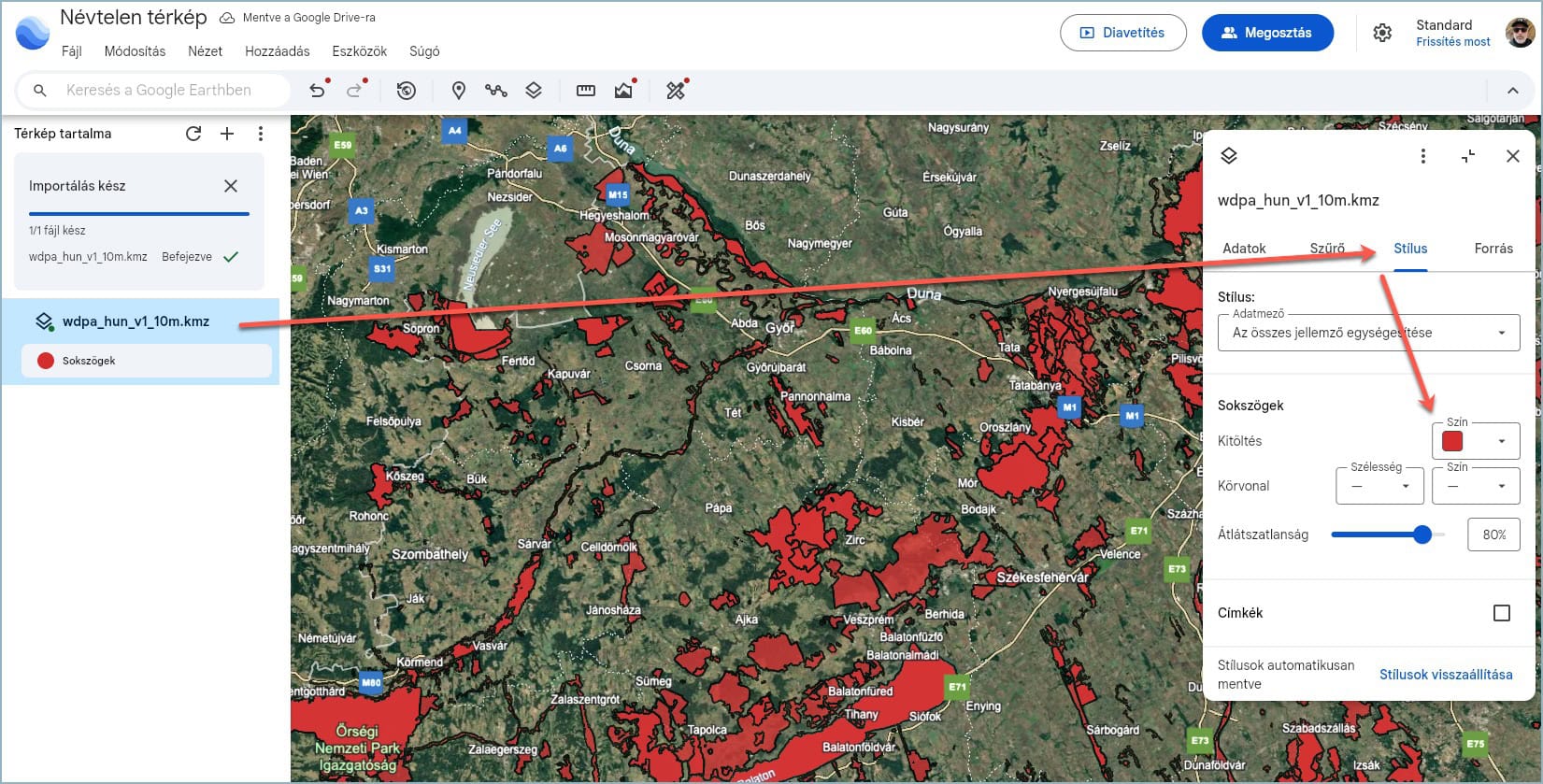The width and height of the screenshot is (1543, 784).
Task: Open the Körvonal Szín color dropdown
Action: click(1476, 486)
